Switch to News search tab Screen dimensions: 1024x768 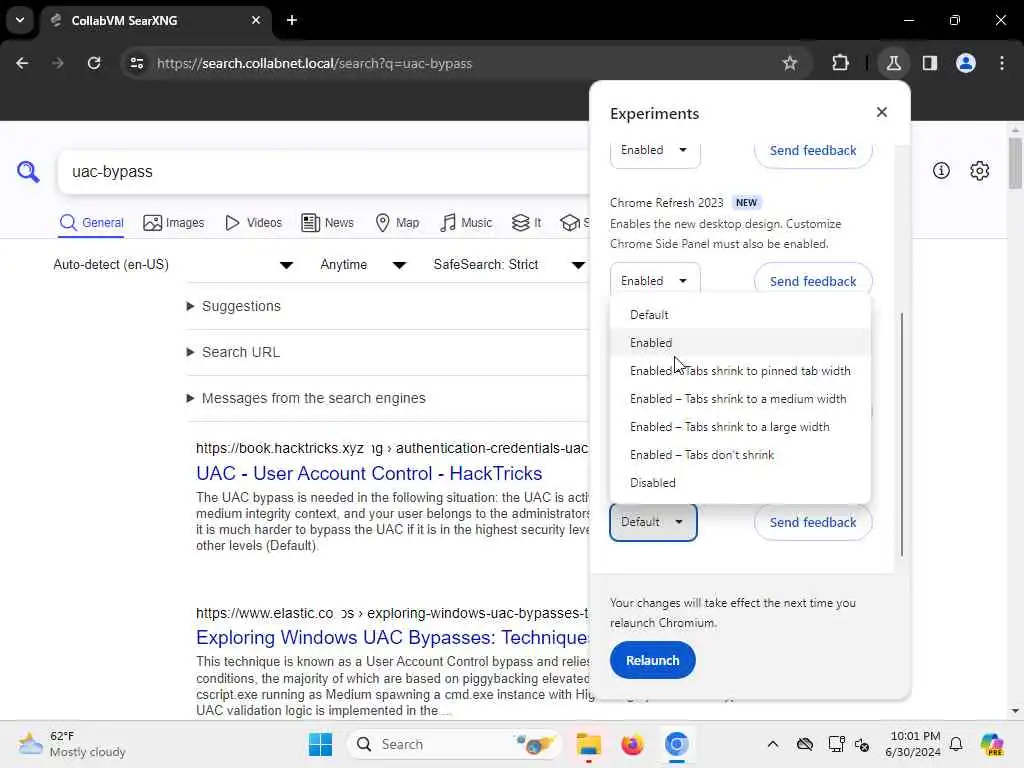point(327,223)
